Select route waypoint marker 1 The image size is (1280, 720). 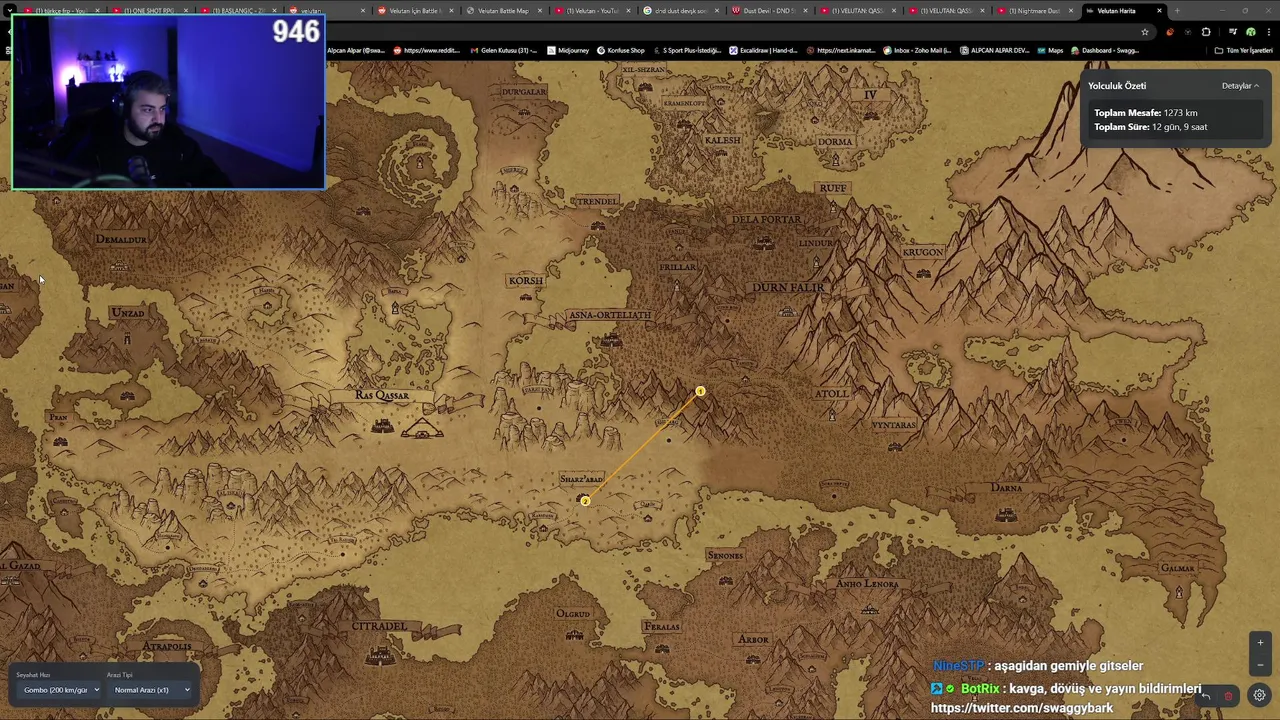700,392
